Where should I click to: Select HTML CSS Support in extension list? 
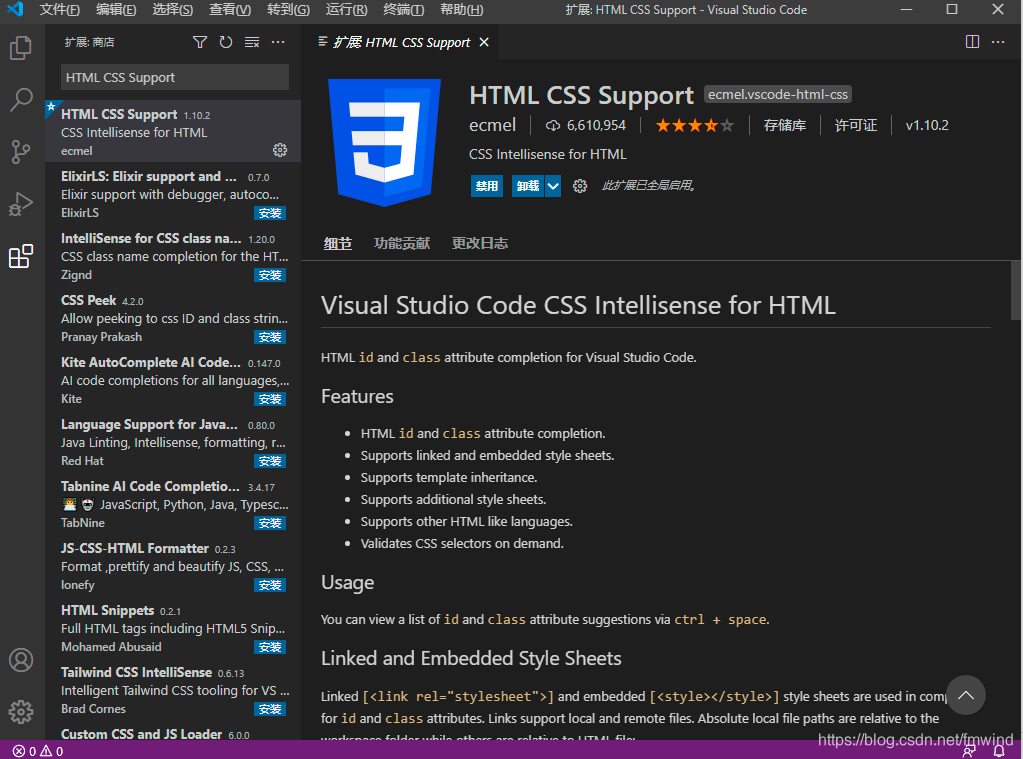pyautogui.click(x=173, y=131)
